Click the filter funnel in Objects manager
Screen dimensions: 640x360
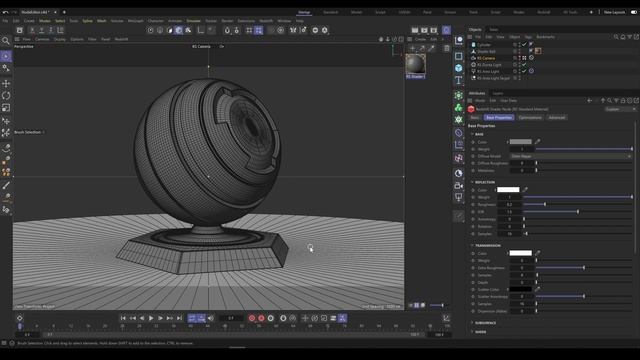point(630,37)
